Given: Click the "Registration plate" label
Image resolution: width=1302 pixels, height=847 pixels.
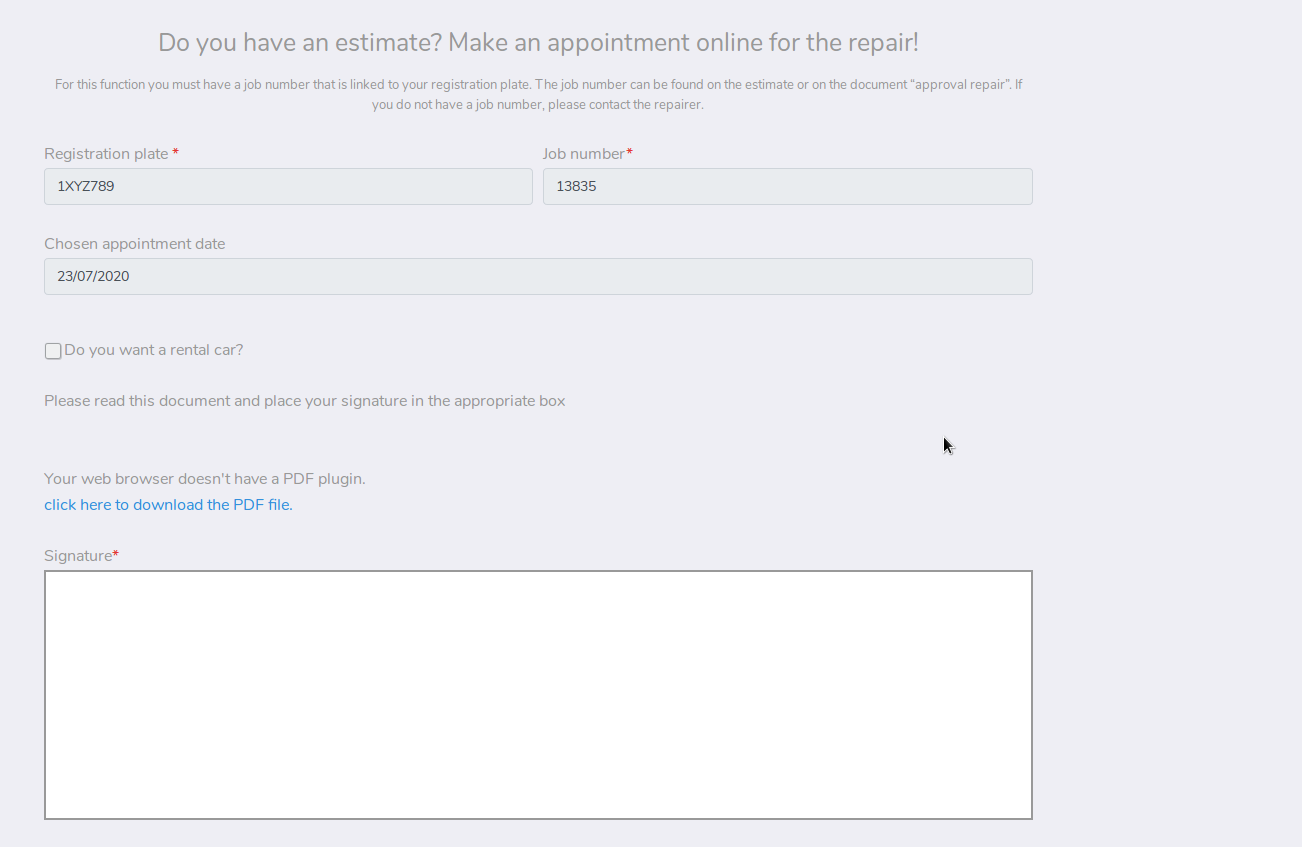Looking at the screenshot, I should point(106,154).
